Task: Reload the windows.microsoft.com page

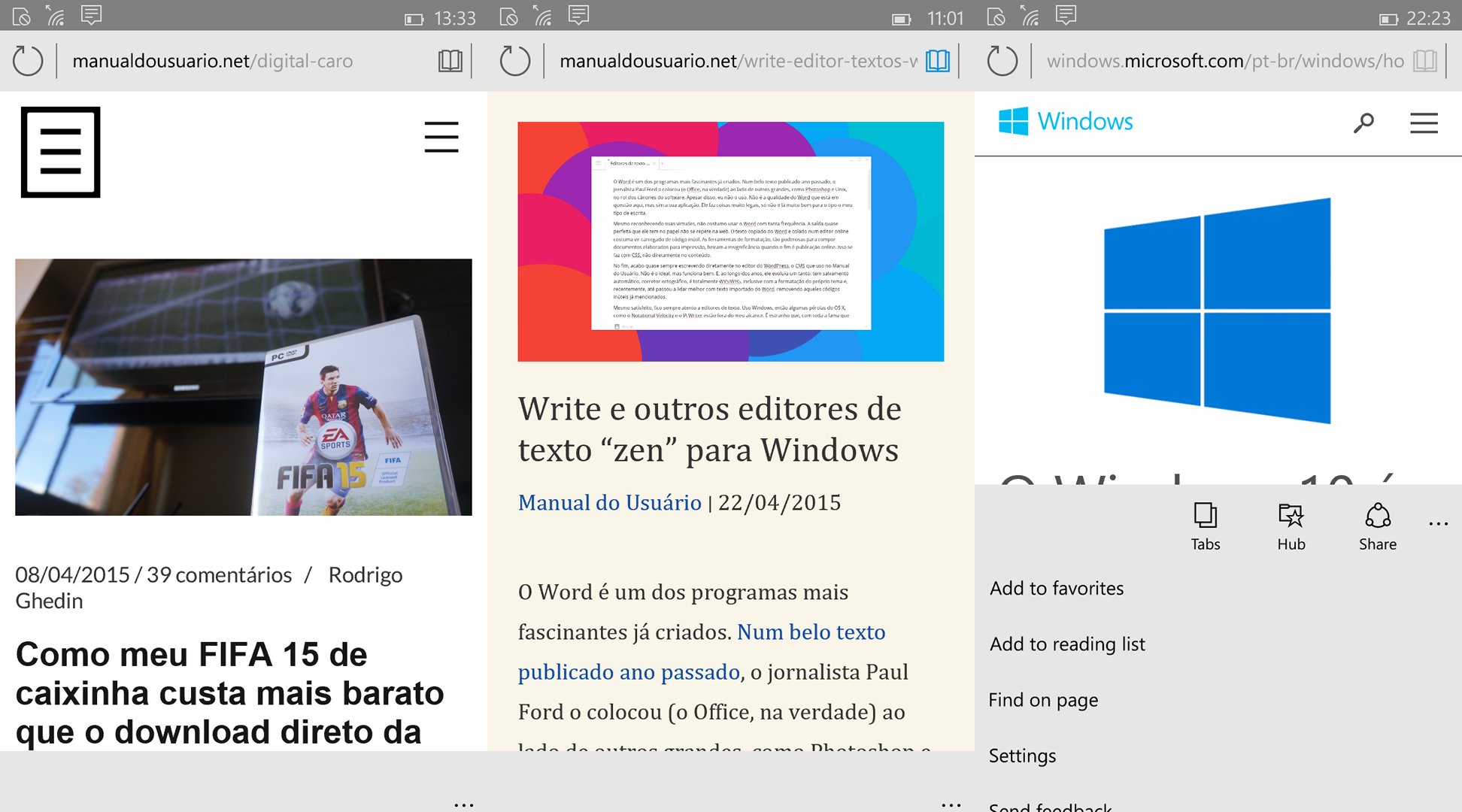Action: (1002, 61)
